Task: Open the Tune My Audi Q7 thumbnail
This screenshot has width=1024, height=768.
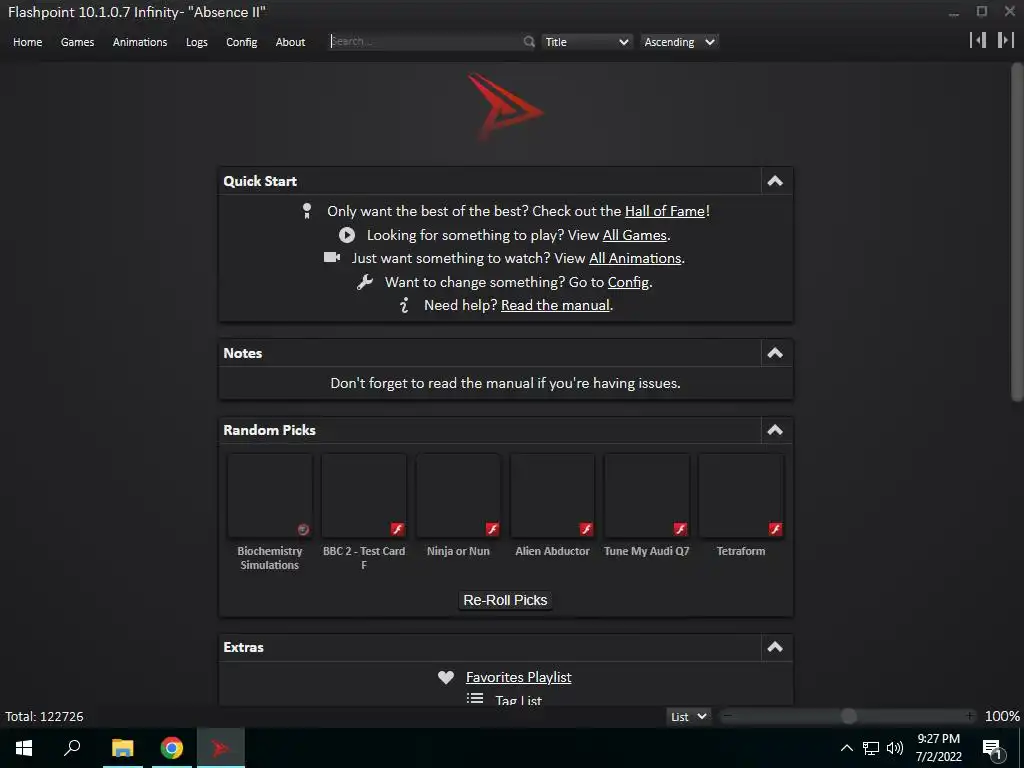Action: [x=647, y=496]
